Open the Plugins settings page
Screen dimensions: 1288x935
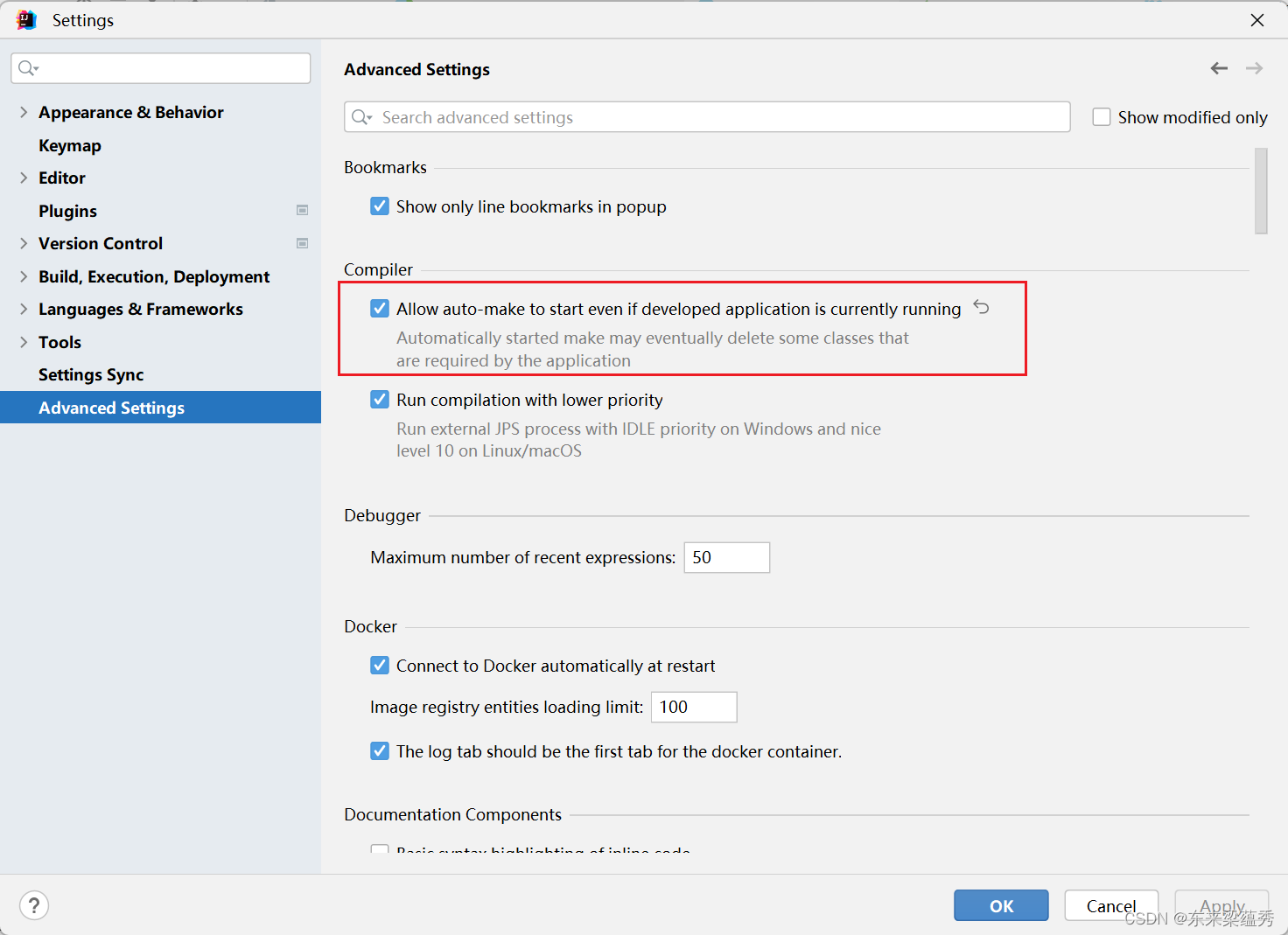[67, 211]
